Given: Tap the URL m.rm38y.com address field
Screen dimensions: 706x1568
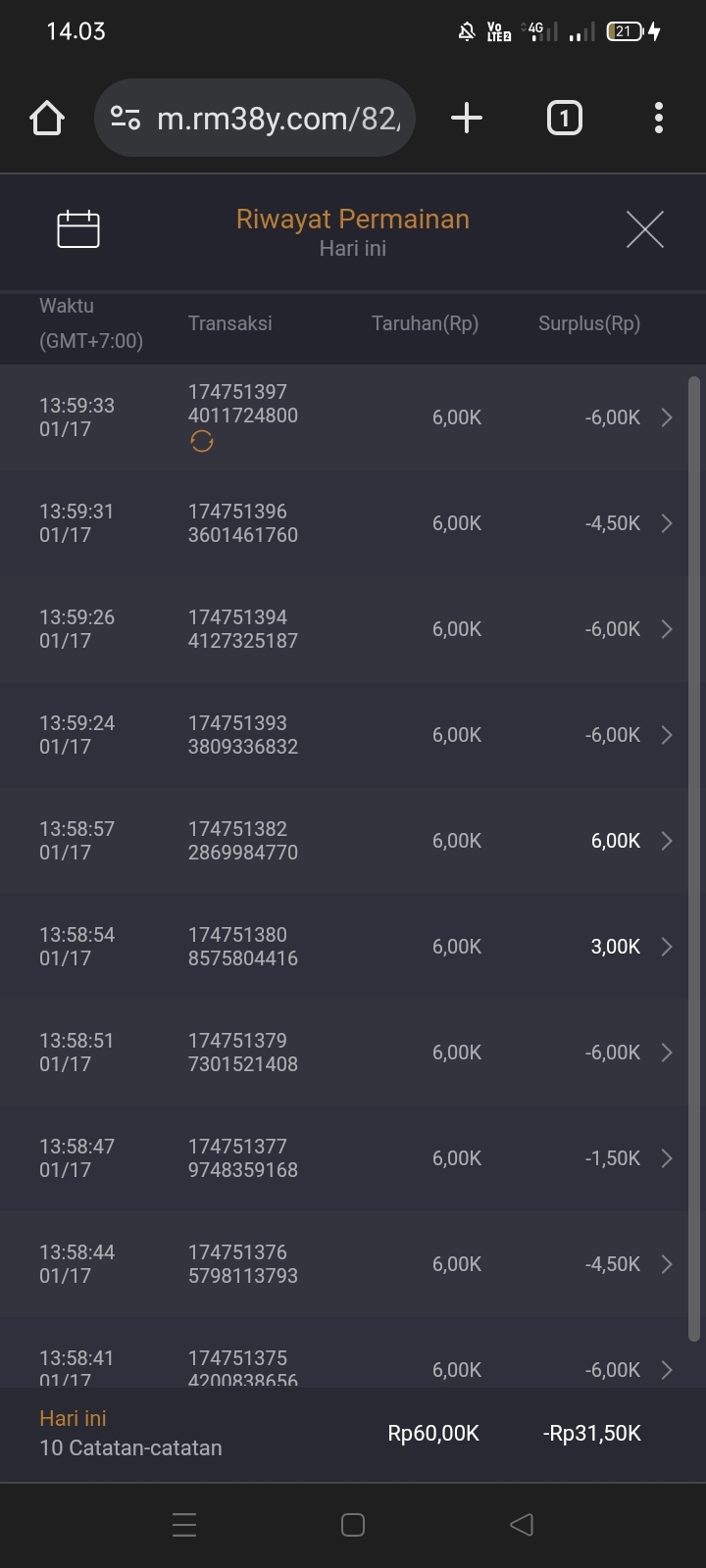Looking at the screenshot, I should click(x=278, y=119).
